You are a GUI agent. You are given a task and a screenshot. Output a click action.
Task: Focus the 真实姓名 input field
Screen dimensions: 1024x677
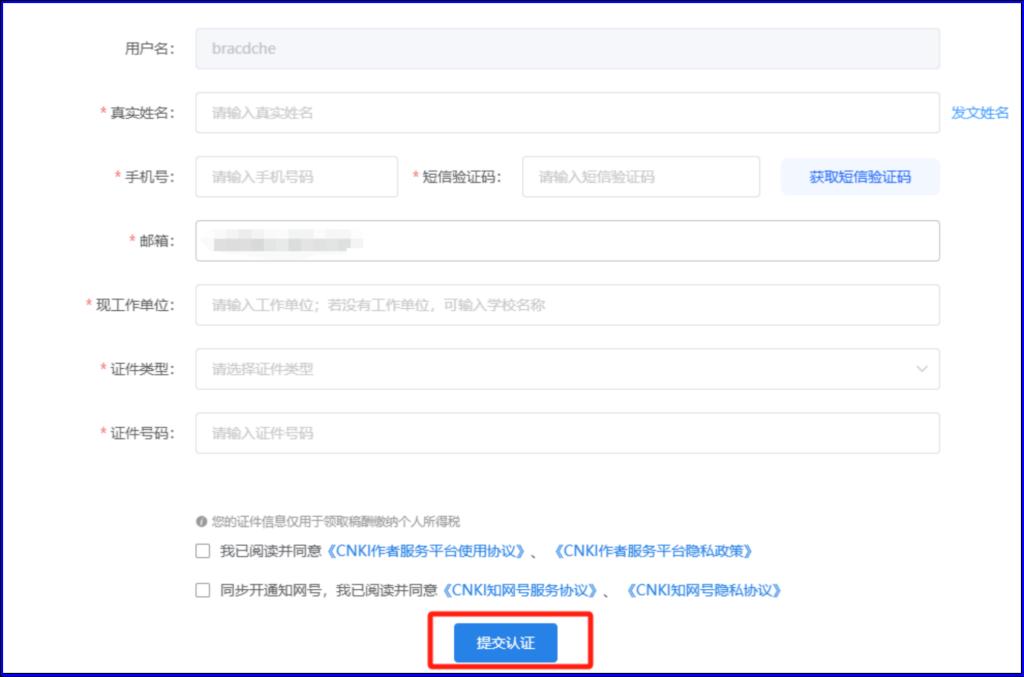click(566, 113)
